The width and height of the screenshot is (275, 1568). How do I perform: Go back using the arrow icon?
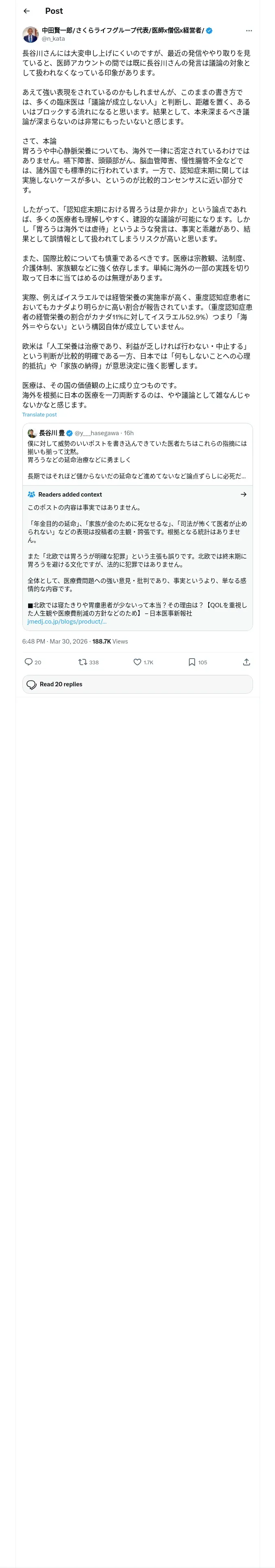[x=26, y=11]
